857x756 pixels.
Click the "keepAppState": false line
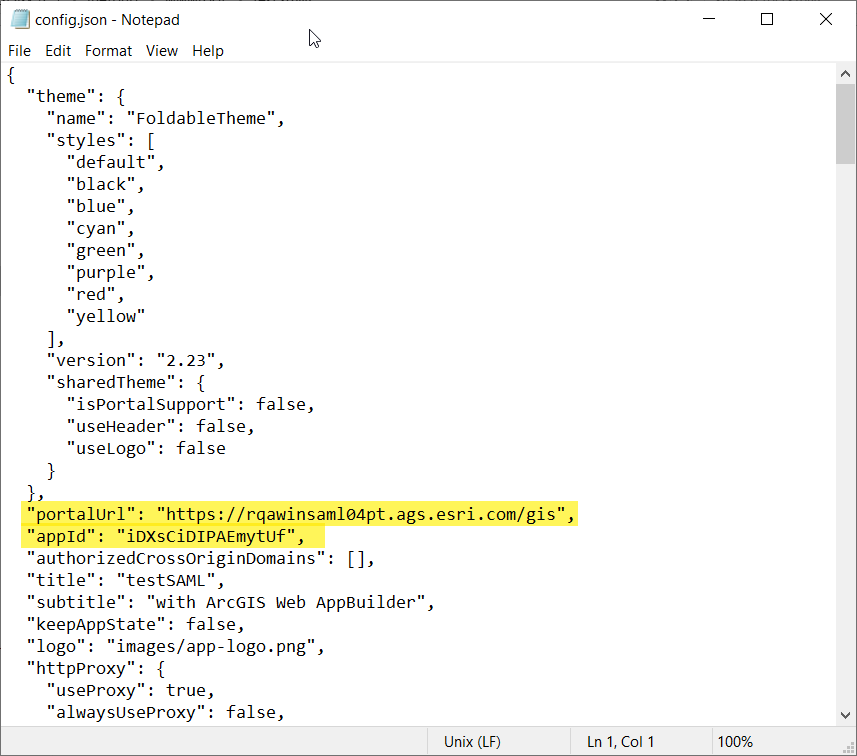point(136,624)
